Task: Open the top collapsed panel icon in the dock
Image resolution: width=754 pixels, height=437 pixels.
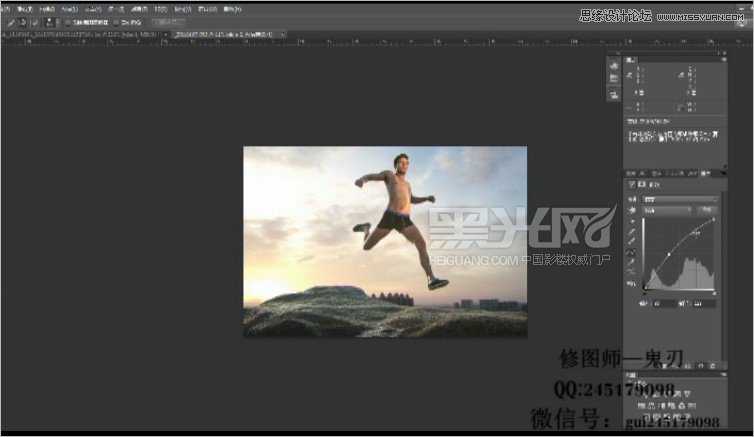Action: [x=613, y=65]
